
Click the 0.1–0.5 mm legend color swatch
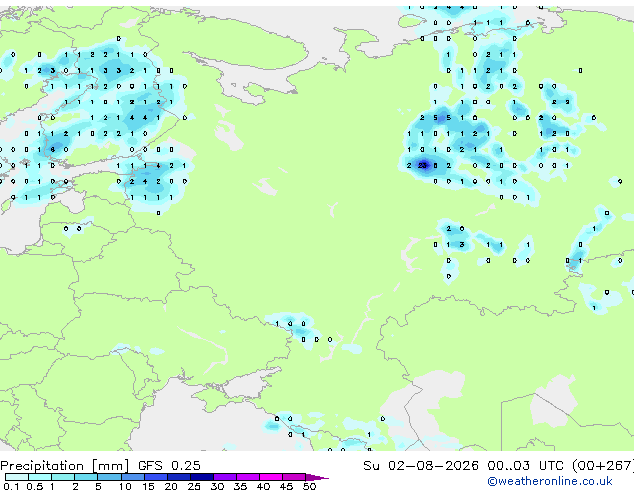17,477
